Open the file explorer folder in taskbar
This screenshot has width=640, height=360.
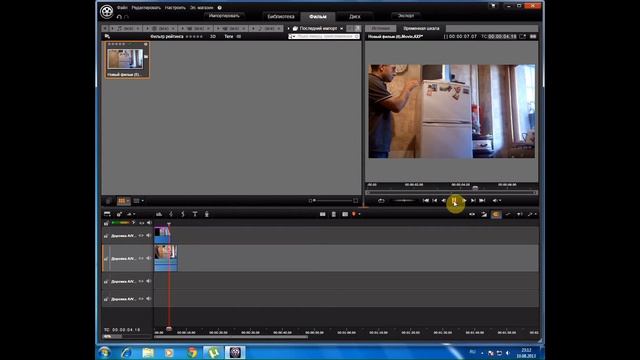[148, 352]
